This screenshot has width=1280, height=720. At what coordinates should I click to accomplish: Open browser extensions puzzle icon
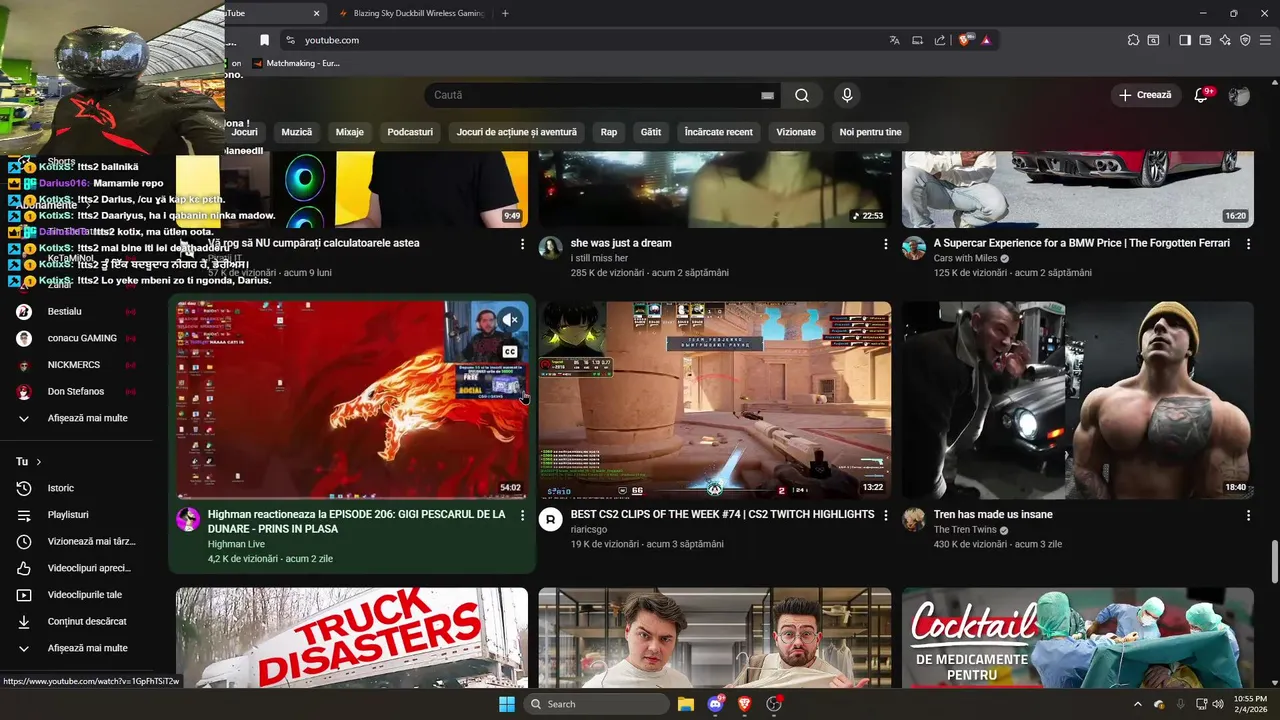tap(1133, 40)
